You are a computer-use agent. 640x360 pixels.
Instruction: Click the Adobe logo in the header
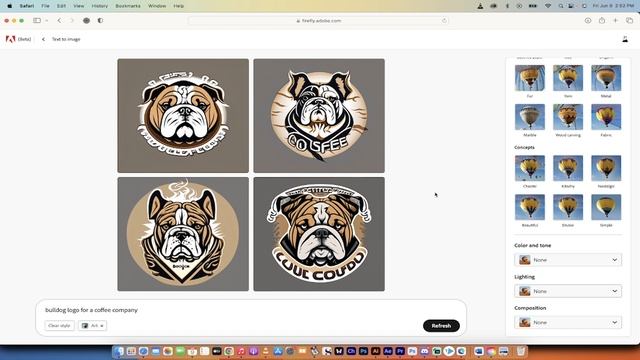tap(10, 39)
